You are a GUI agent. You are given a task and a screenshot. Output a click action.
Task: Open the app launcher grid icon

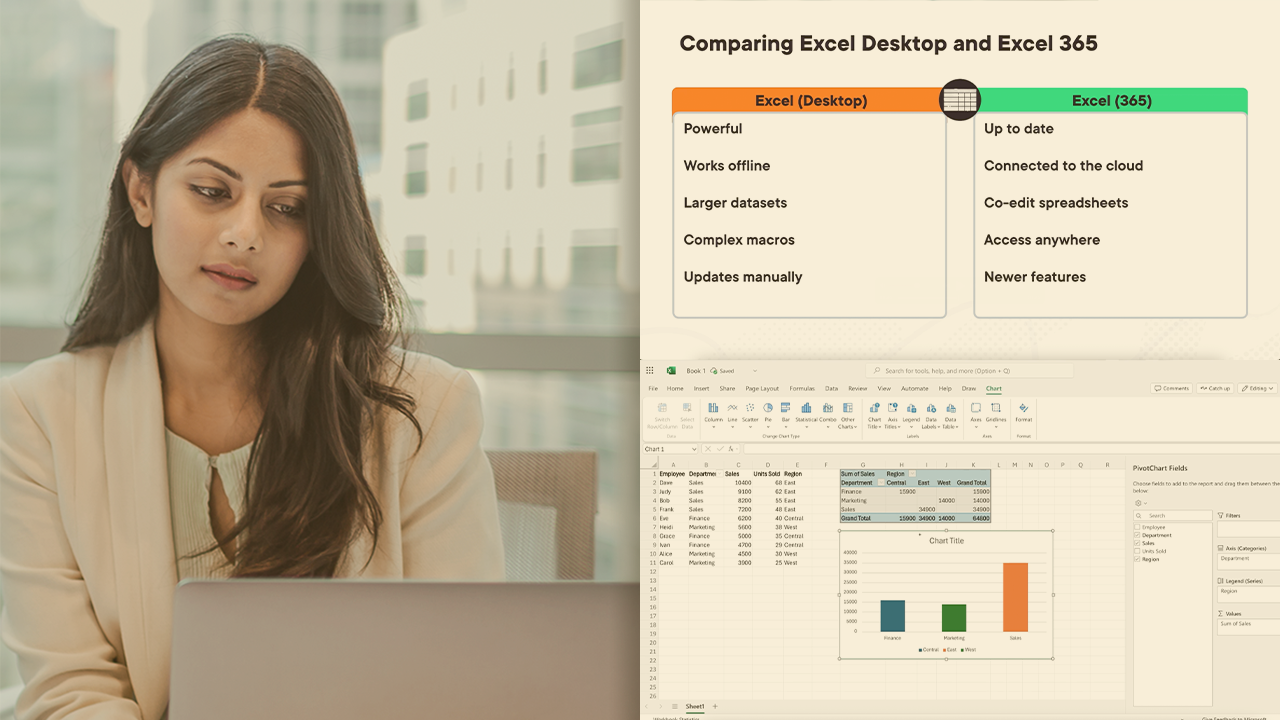tap(650, 371)
